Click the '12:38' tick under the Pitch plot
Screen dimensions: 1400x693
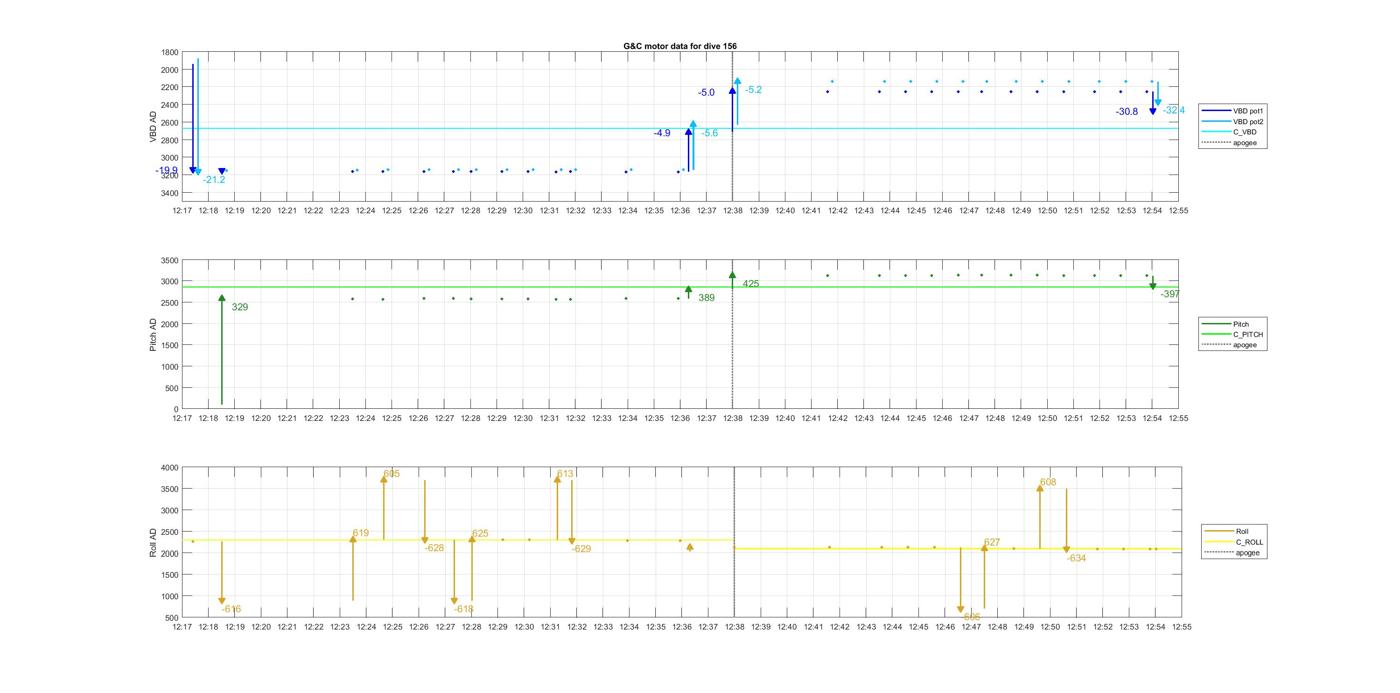tap(733, 419)
